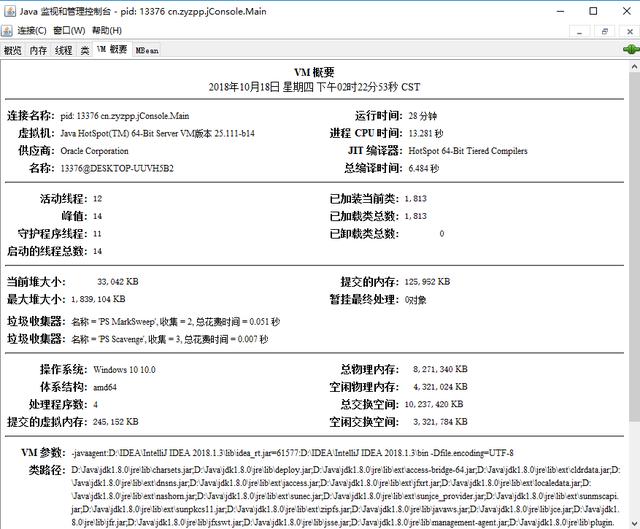Click the 暂挂最终处理 value 0对象

(416, 300)
